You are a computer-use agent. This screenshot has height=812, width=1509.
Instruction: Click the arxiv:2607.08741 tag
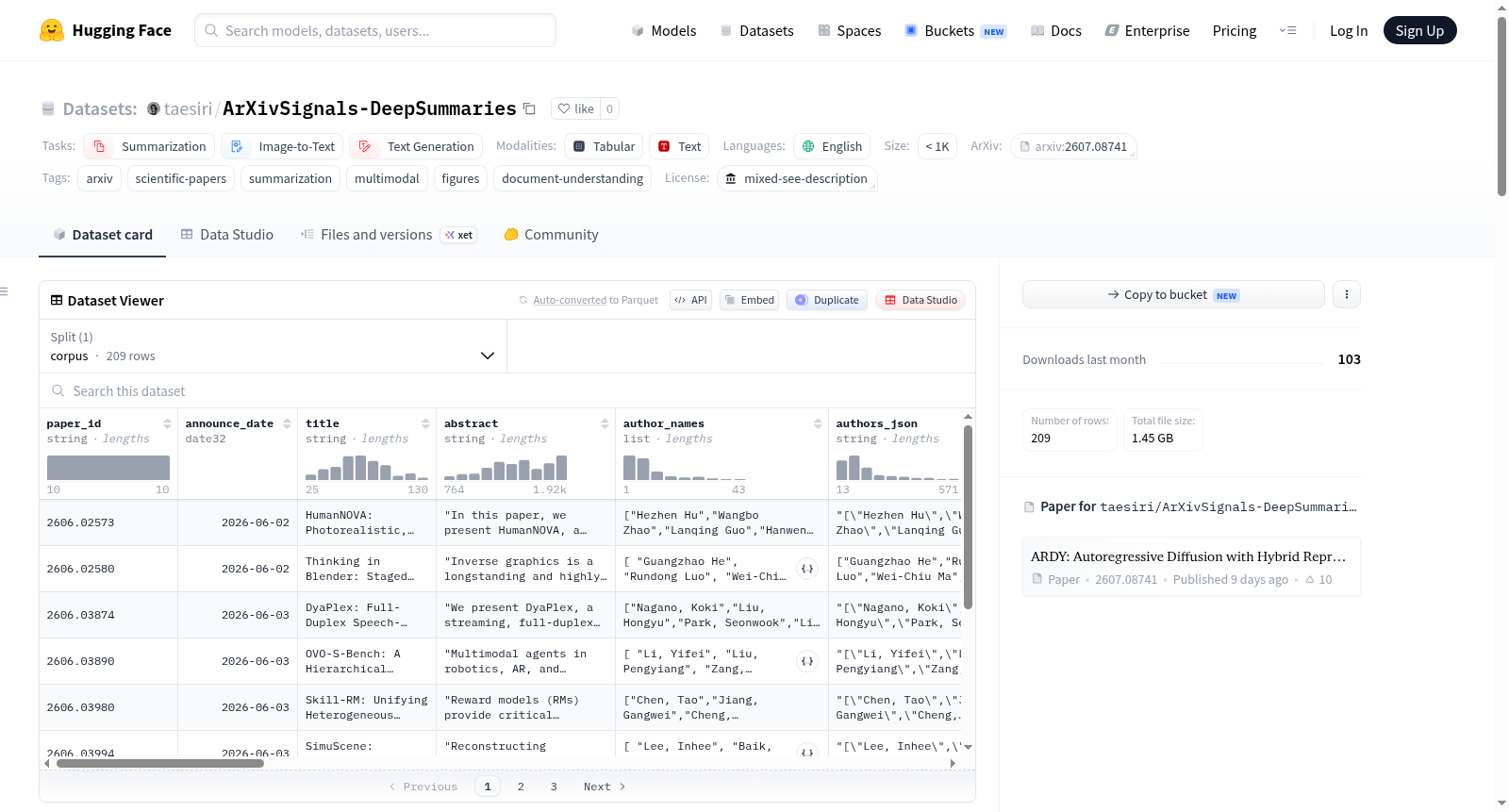pyautogui.click(x=1073, y=147)
